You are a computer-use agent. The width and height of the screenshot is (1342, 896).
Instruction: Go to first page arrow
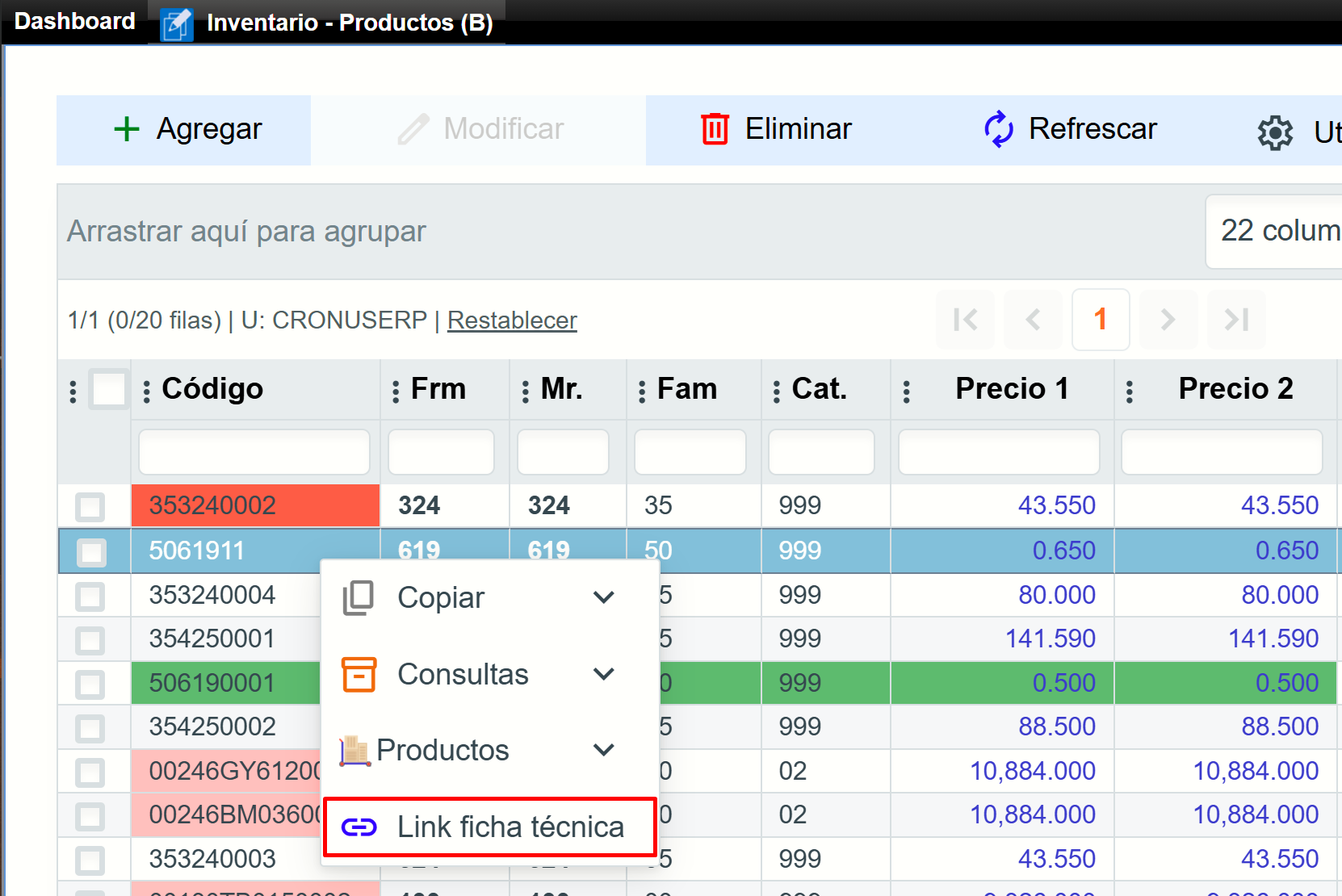965,320
